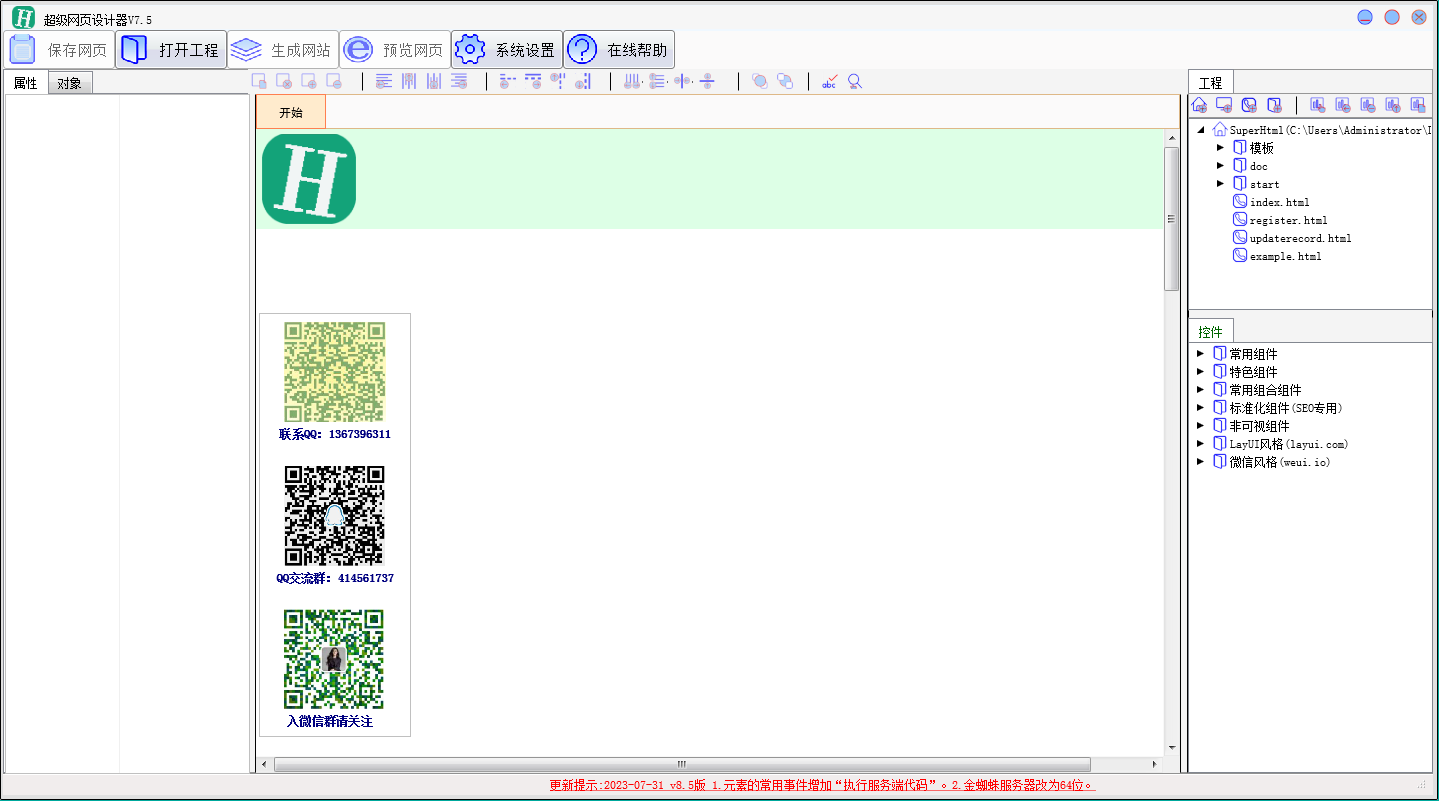The image size is (1439, 801).
Task: Click the house with plus icon
Action: [x=1200, y=105]
